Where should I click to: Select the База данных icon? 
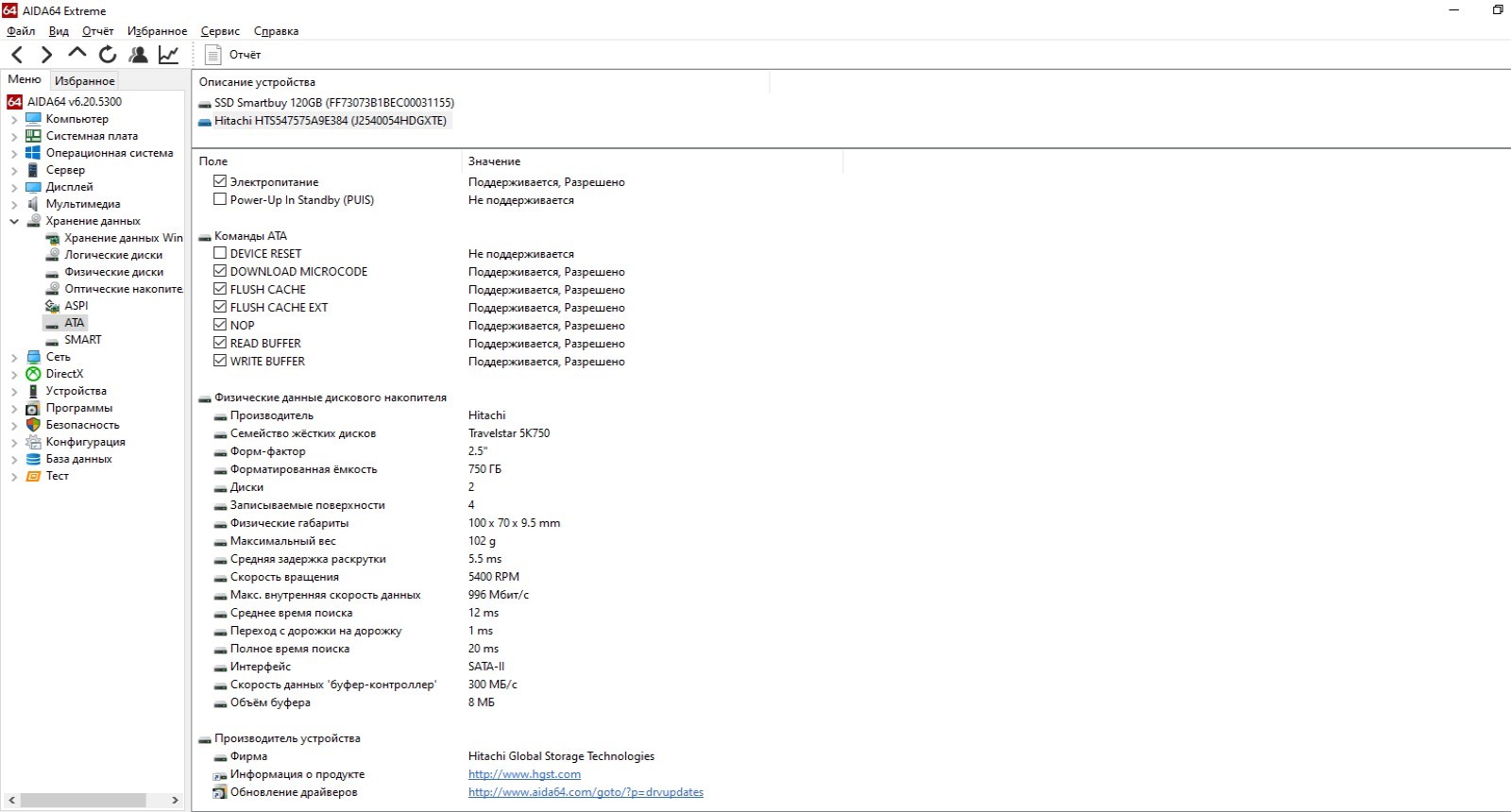click(x=33, y=459)
